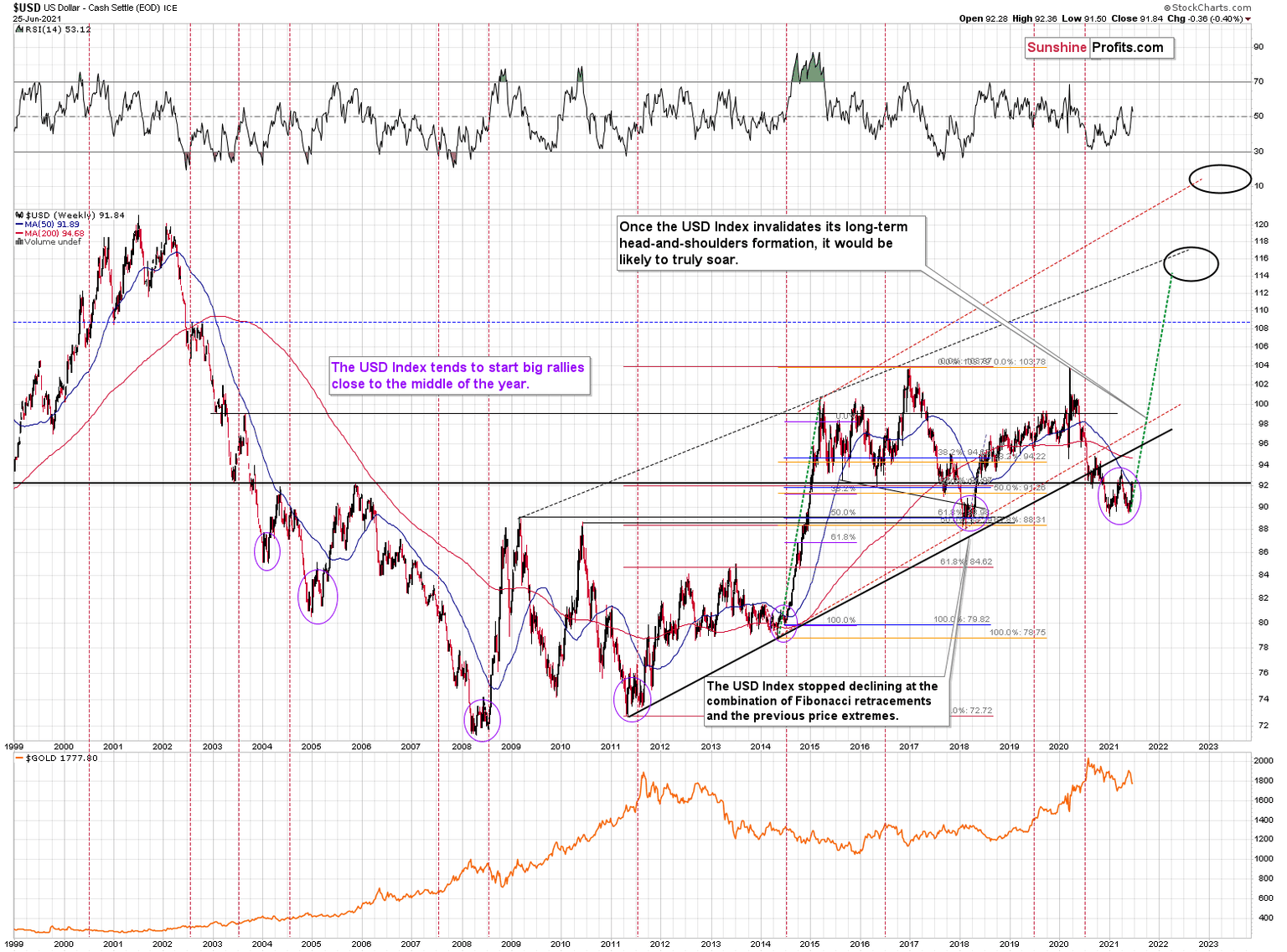
Task: Click the red dropdown arrow beside Chg
Action: tap(1248, 18)
